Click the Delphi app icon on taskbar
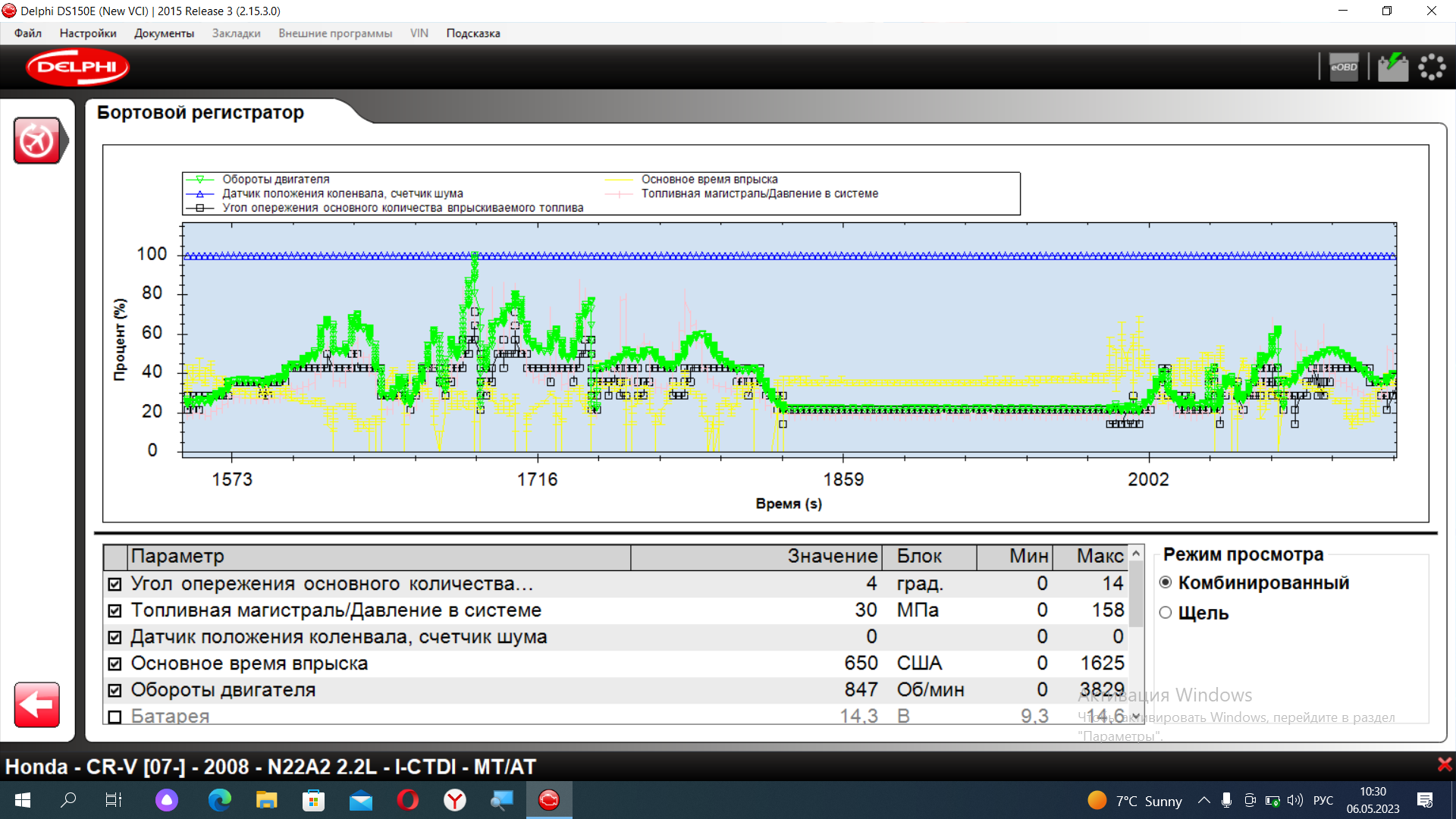1456x819 pixels. [x=549, y=800]
